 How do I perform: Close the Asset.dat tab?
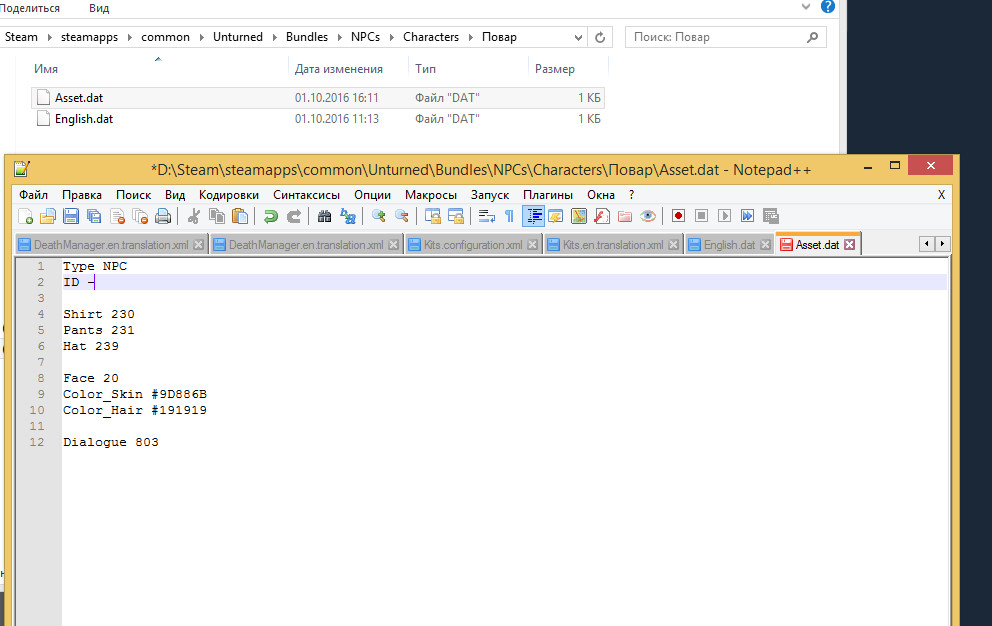(850, 245)
